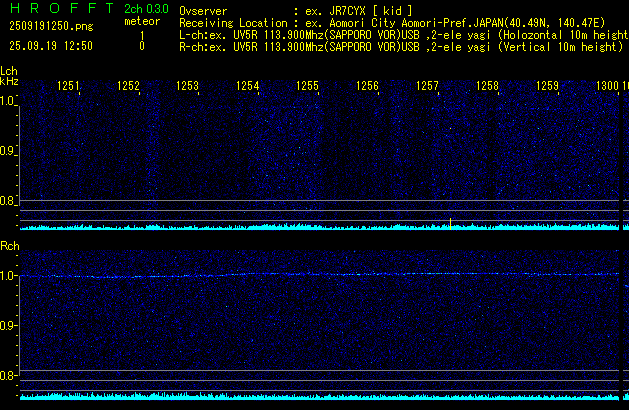Click the 1253 time marker
This screenshot has height=410, width=629.
188,87
